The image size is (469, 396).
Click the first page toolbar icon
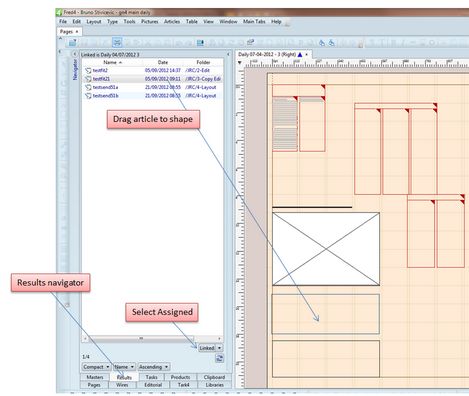pyautogui.click(x=72, y=42)
